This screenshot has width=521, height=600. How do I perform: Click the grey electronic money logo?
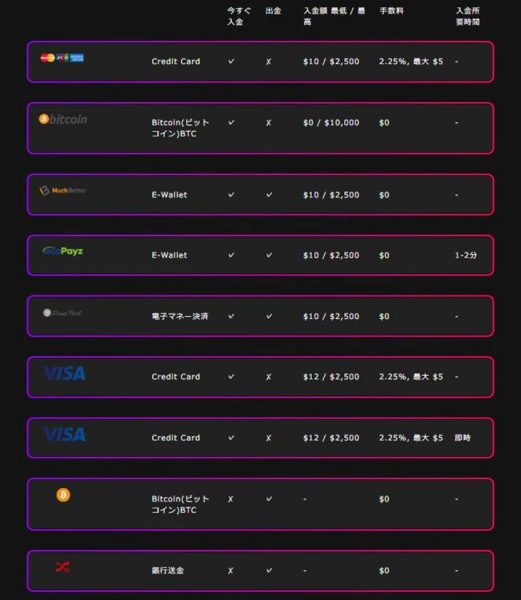[x=62, y=313]
